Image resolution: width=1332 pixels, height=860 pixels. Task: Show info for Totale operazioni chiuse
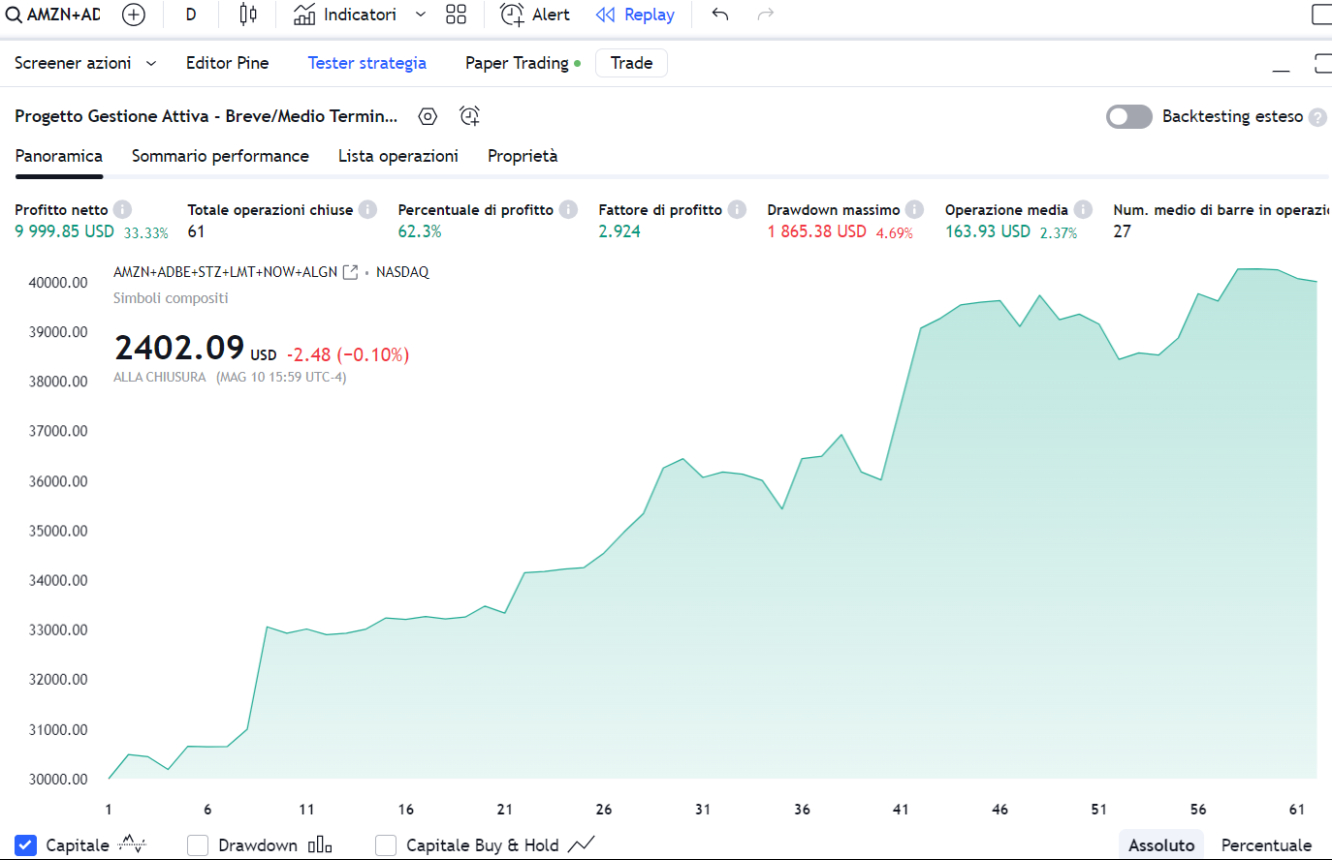(367, 210)
